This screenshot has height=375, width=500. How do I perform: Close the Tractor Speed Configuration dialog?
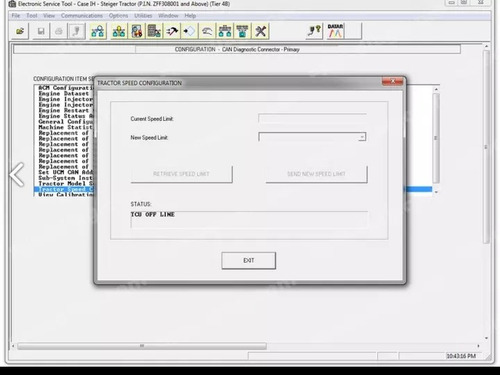pyautogui.click(x=392, y=82)
